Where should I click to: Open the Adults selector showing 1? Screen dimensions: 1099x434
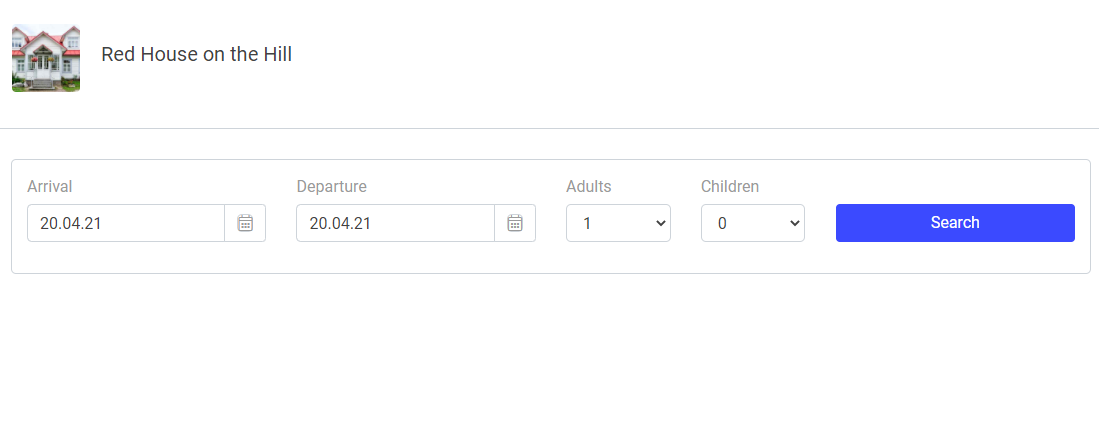coord(618,223)
